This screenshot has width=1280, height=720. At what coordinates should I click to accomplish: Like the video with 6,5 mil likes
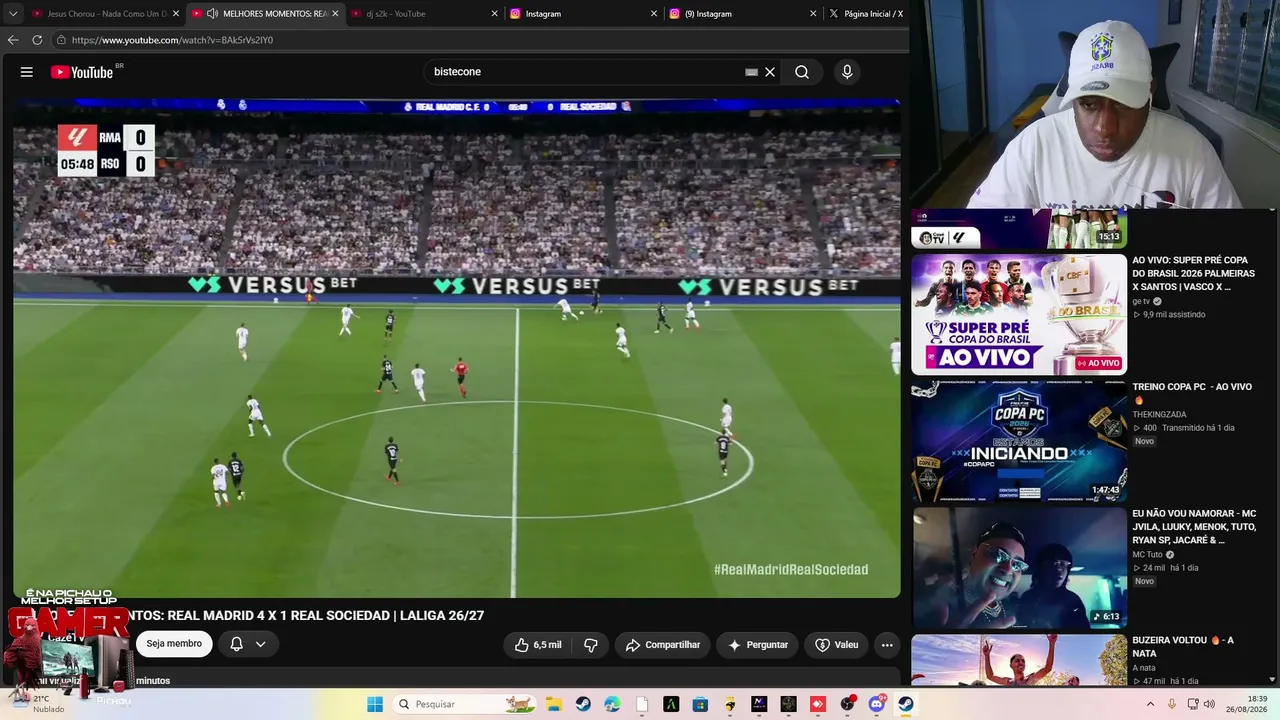point(537,645)
